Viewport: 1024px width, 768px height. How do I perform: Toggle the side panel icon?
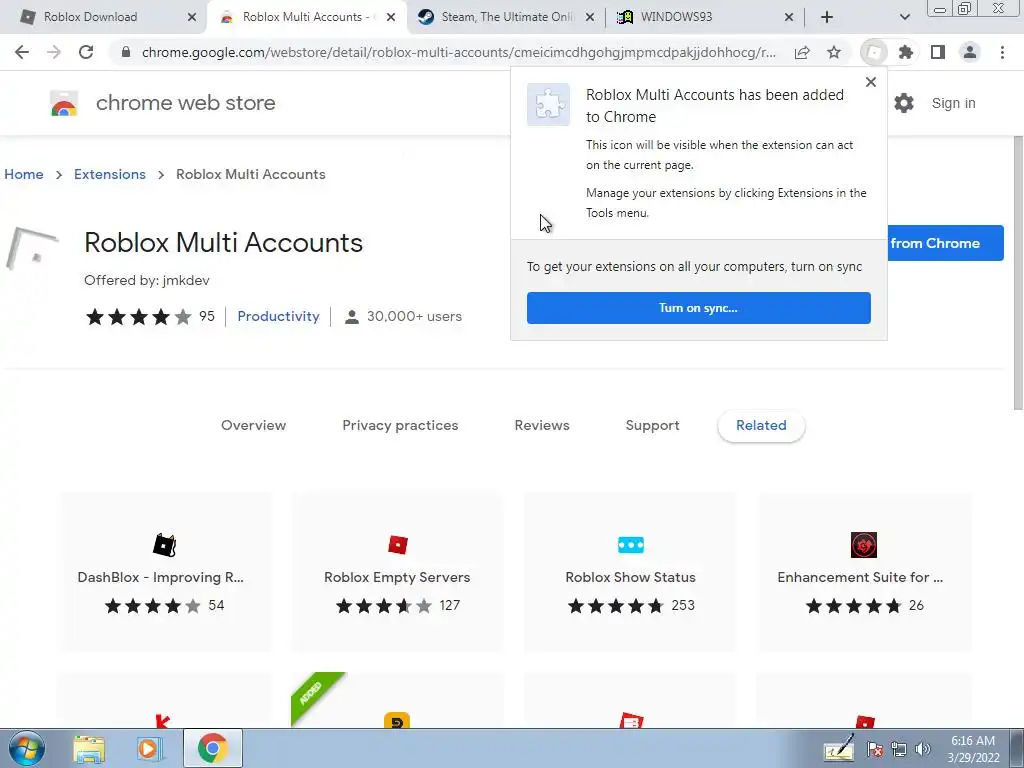point(938,52)
